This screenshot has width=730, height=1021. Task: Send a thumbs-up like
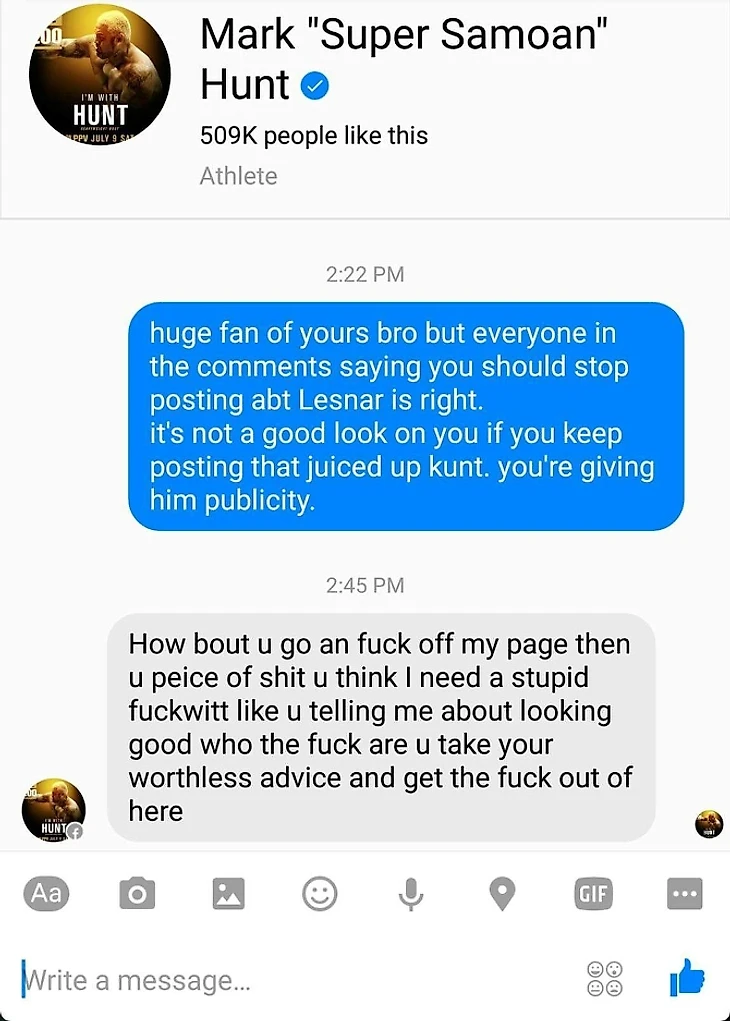[x=687, y=977]
